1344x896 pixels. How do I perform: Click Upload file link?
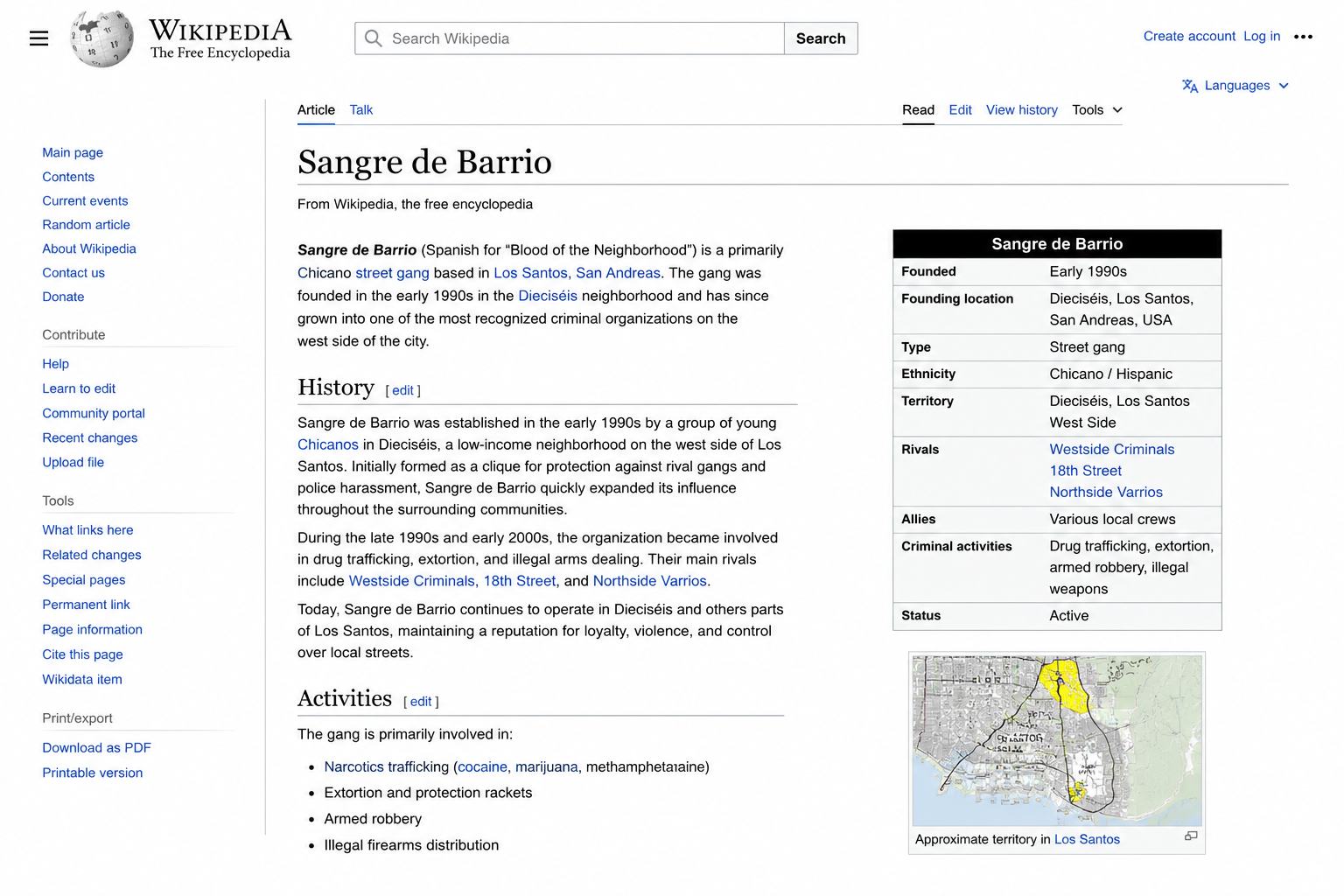point(73,462)
